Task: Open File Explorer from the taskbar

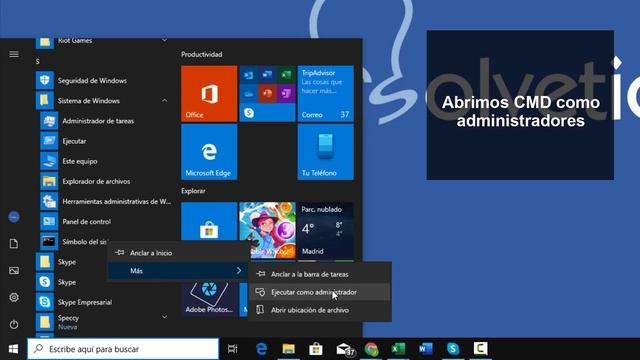Action: click(288, 349)
